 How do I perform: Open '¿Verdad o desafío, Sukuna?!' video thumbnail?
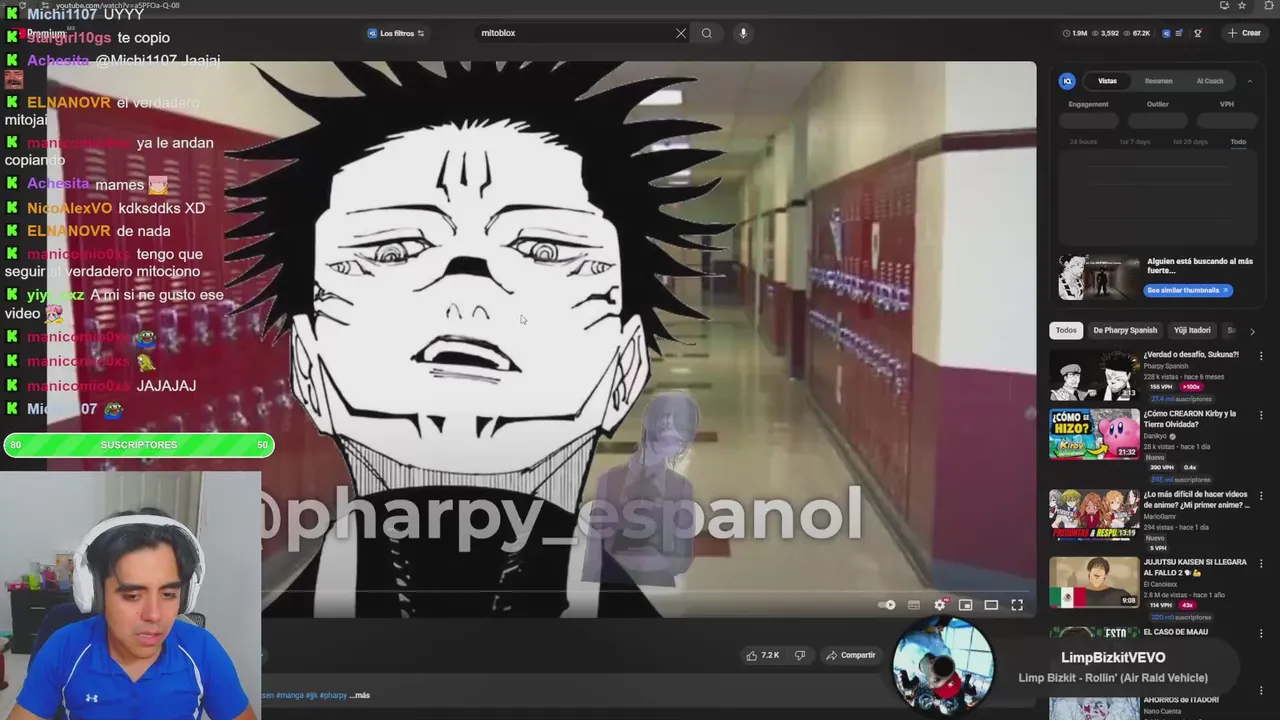[1094, 377]
